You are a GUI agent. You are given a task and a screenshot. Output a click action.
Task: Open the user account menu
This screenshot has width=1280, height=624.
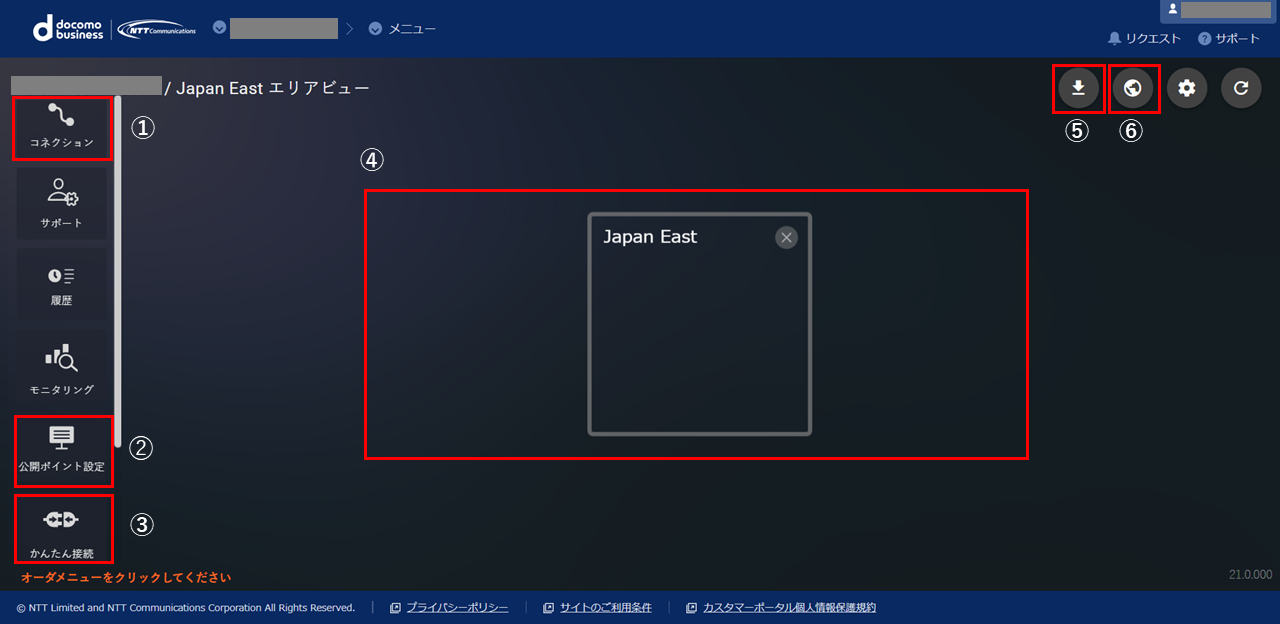(1216, 10)
